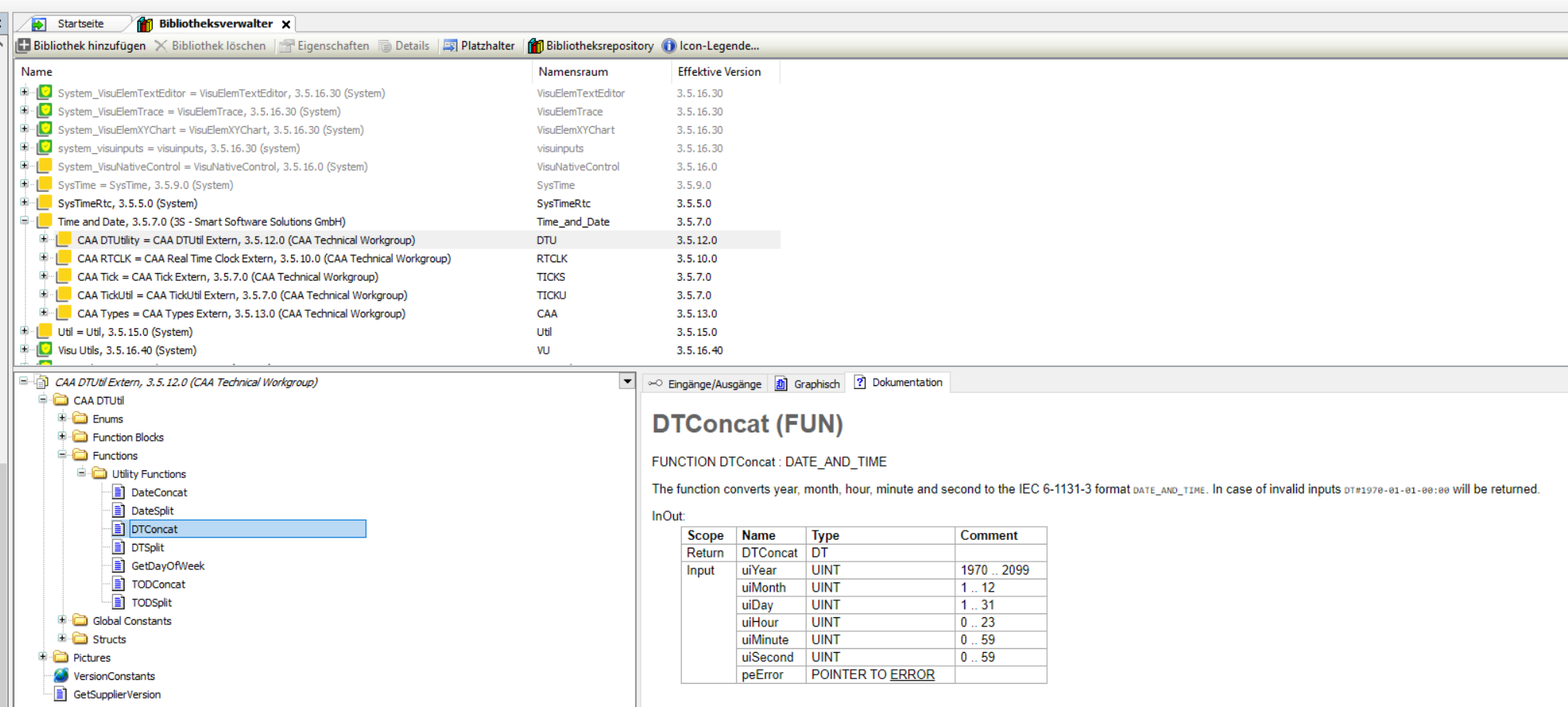Viewport: 1568px width, 707px height.
Task: Click the TODConcat document icon
Action: pyautogui.click(x=118, y=584)
